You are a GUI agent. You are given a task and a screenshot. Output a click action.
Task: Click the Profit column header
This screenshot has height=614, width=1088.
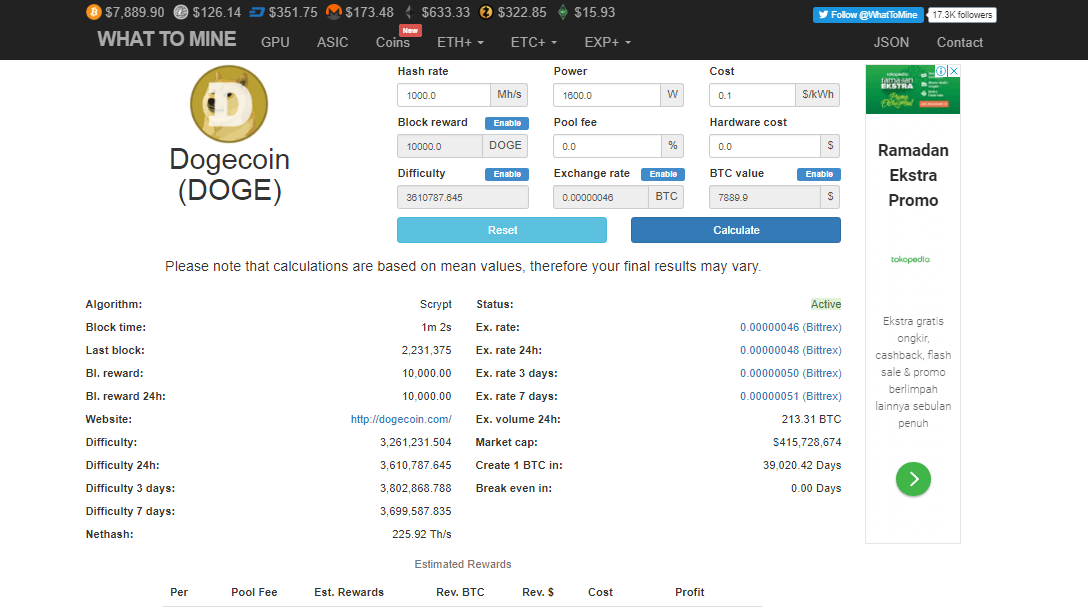[x=690, y=592]
